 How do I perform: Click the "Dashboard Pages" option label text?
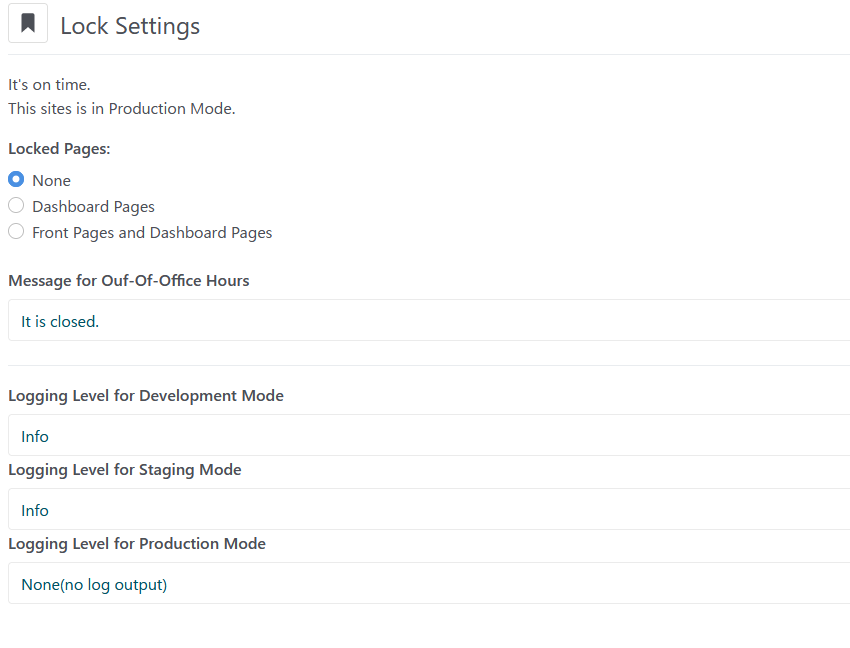pos(93,207)
